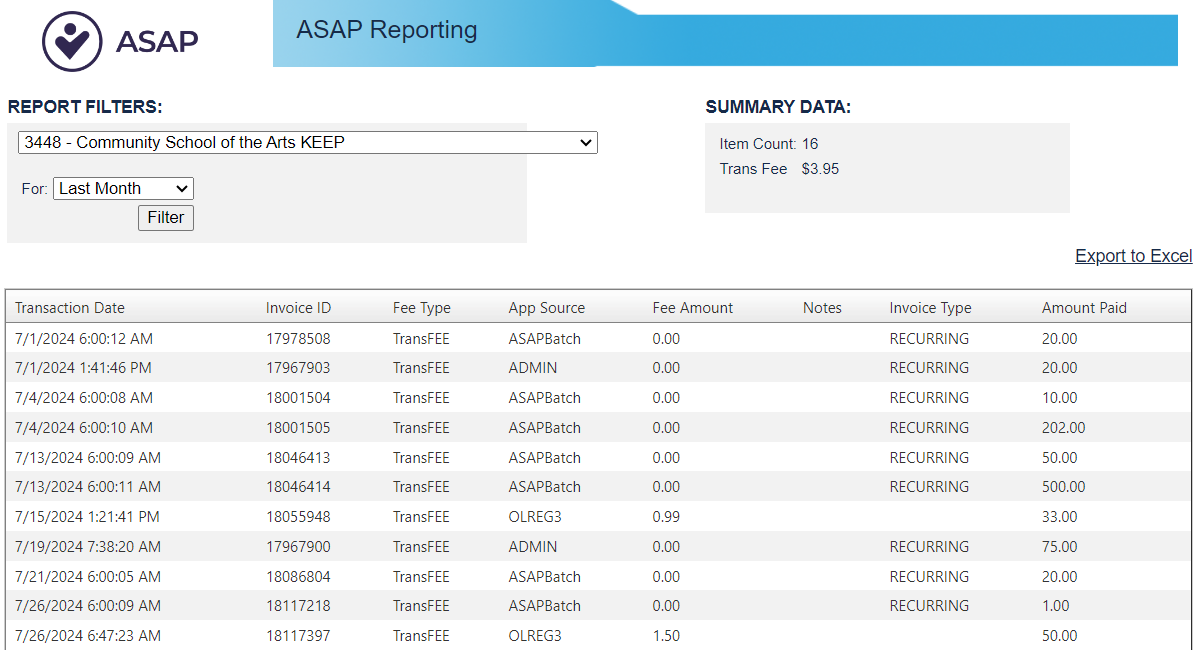Select invoice ID 18117218
This screenshot has width=1200, height=650.
coord(298,606)
